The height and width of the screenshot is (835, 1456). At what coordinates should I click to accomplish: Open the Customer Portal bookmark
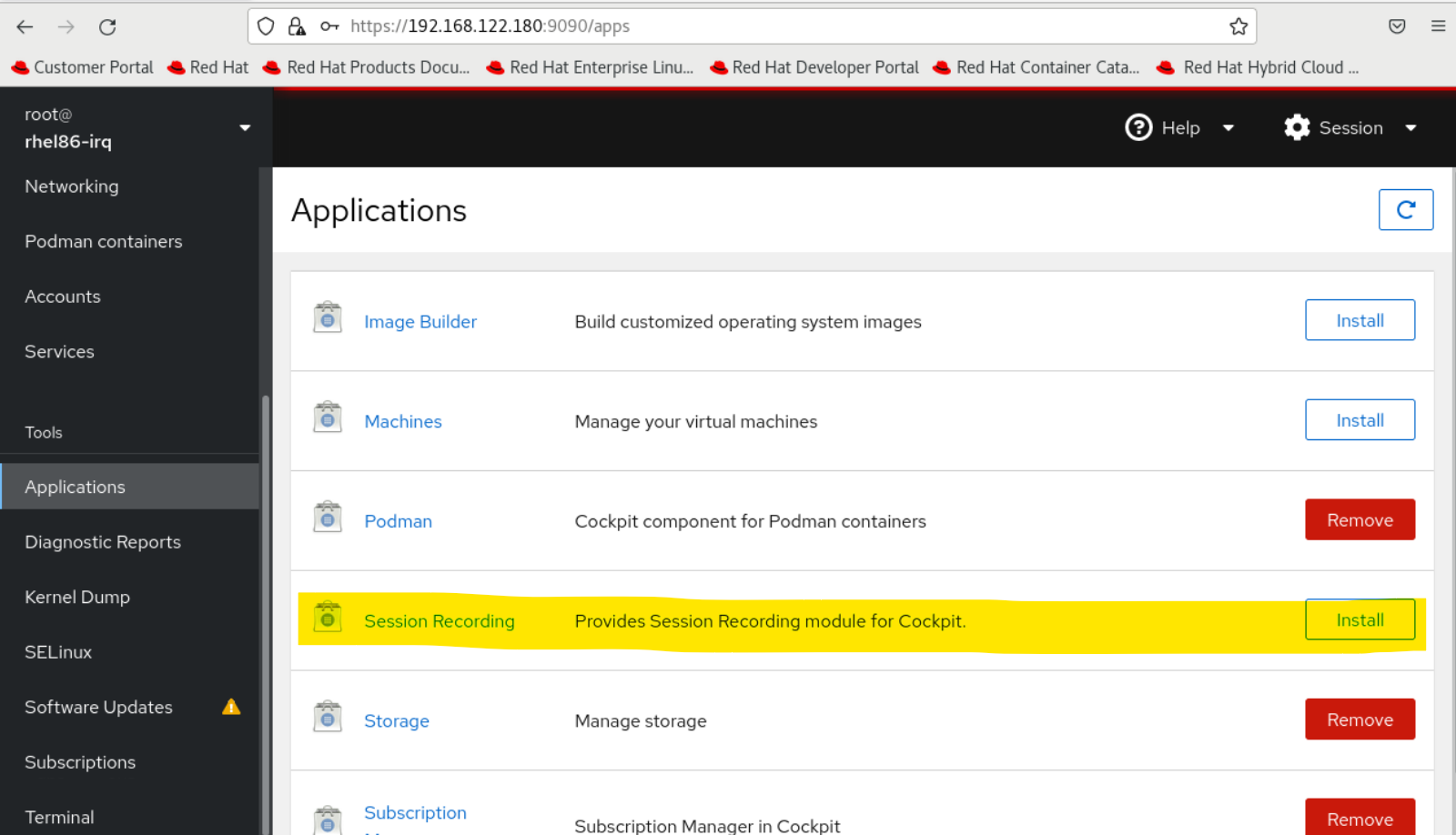(x=82, y=67)
